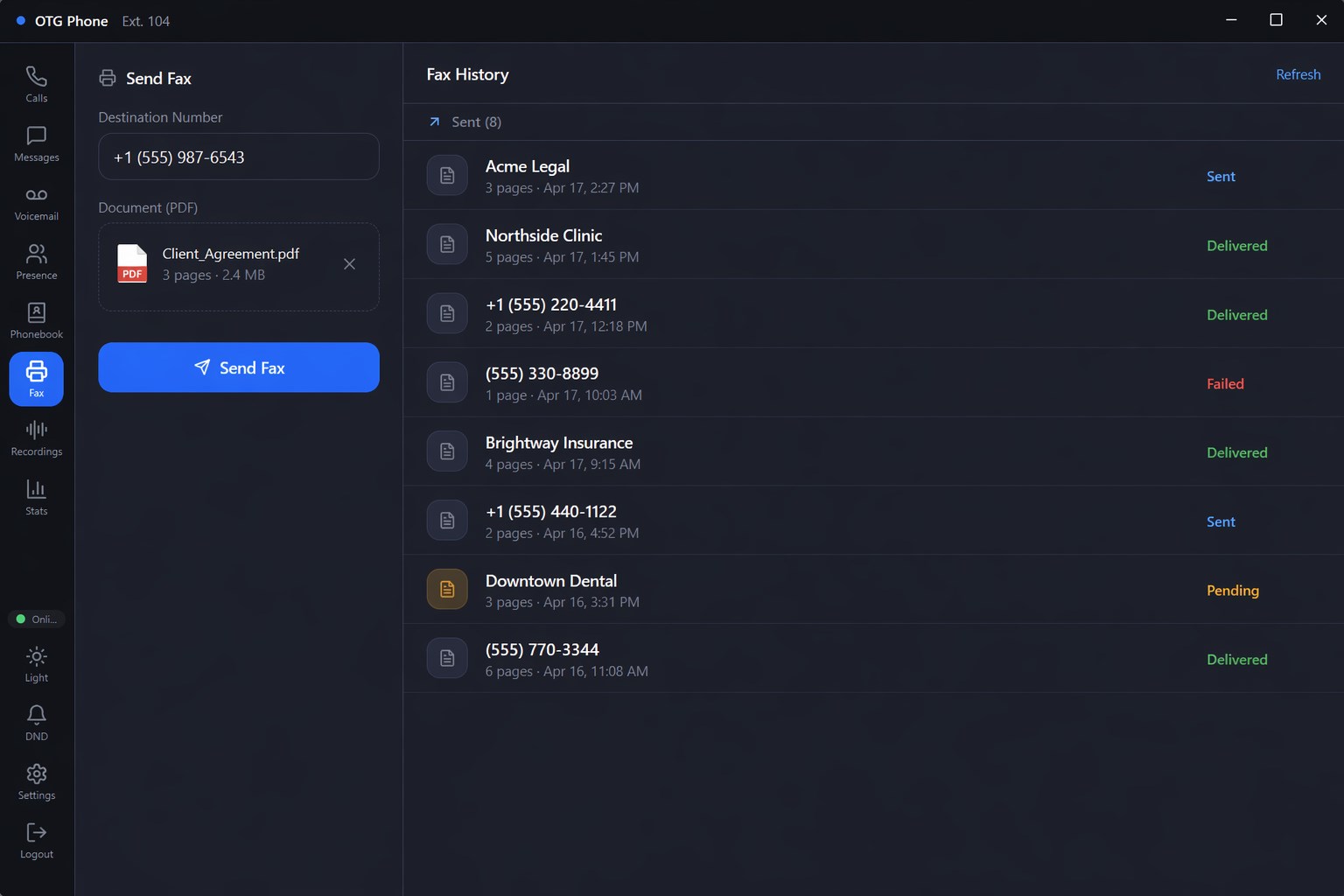Click the Fax History heading
This screenshot has width=1344, height=896.
pos(467,74)
